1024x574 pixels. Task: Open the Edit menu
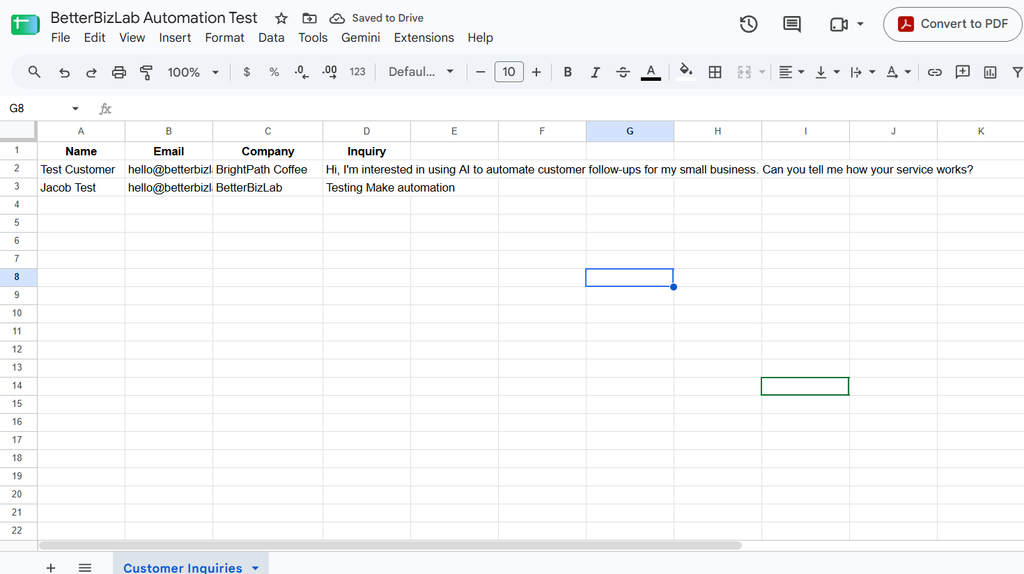pyautogui.click(x=94, y=38)
